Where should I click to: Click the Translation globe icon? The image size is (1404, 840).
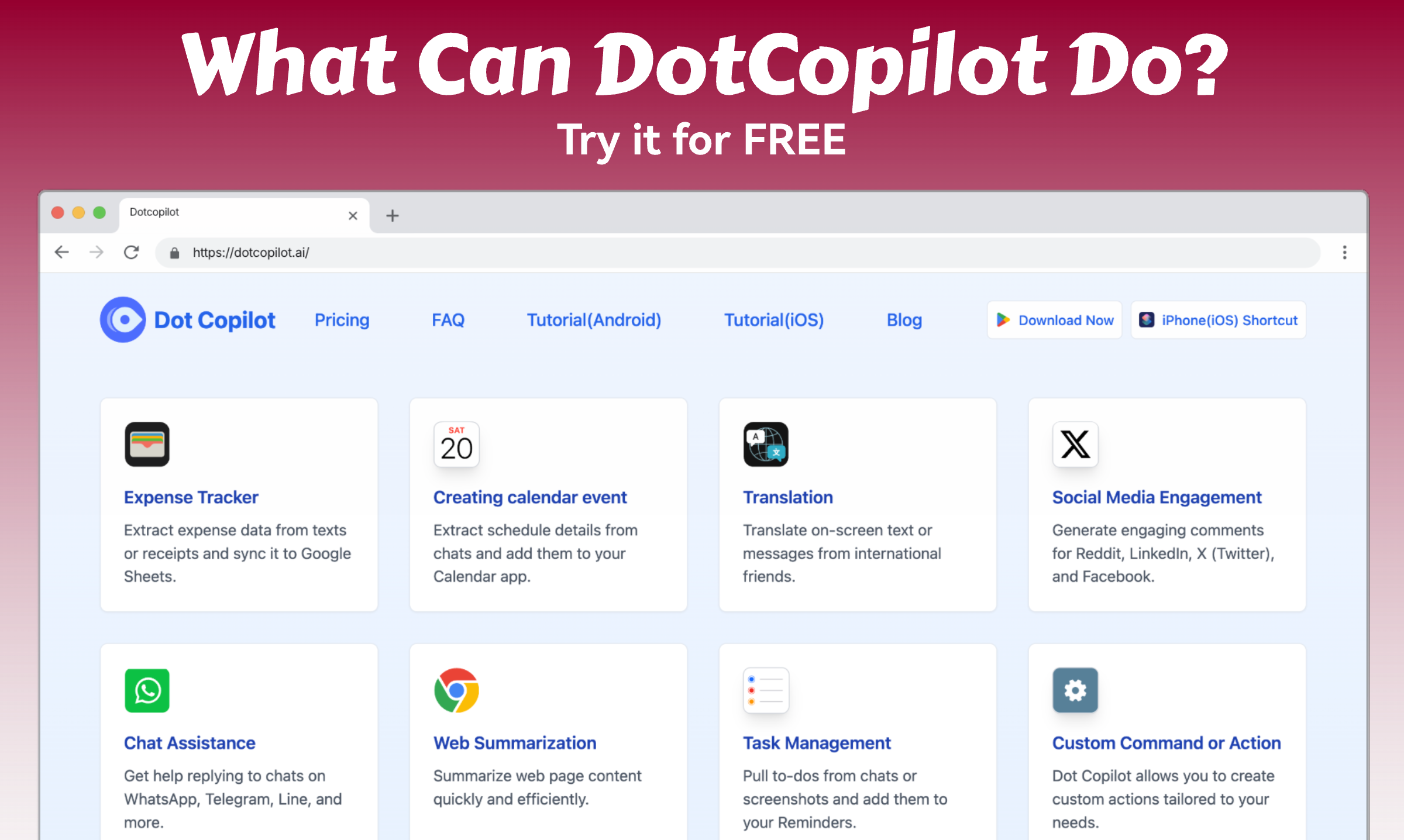click(766, 445)
